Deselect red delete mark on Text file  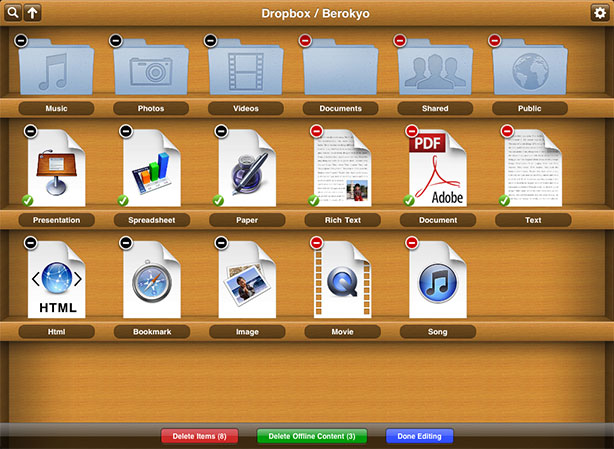point(507,131)
